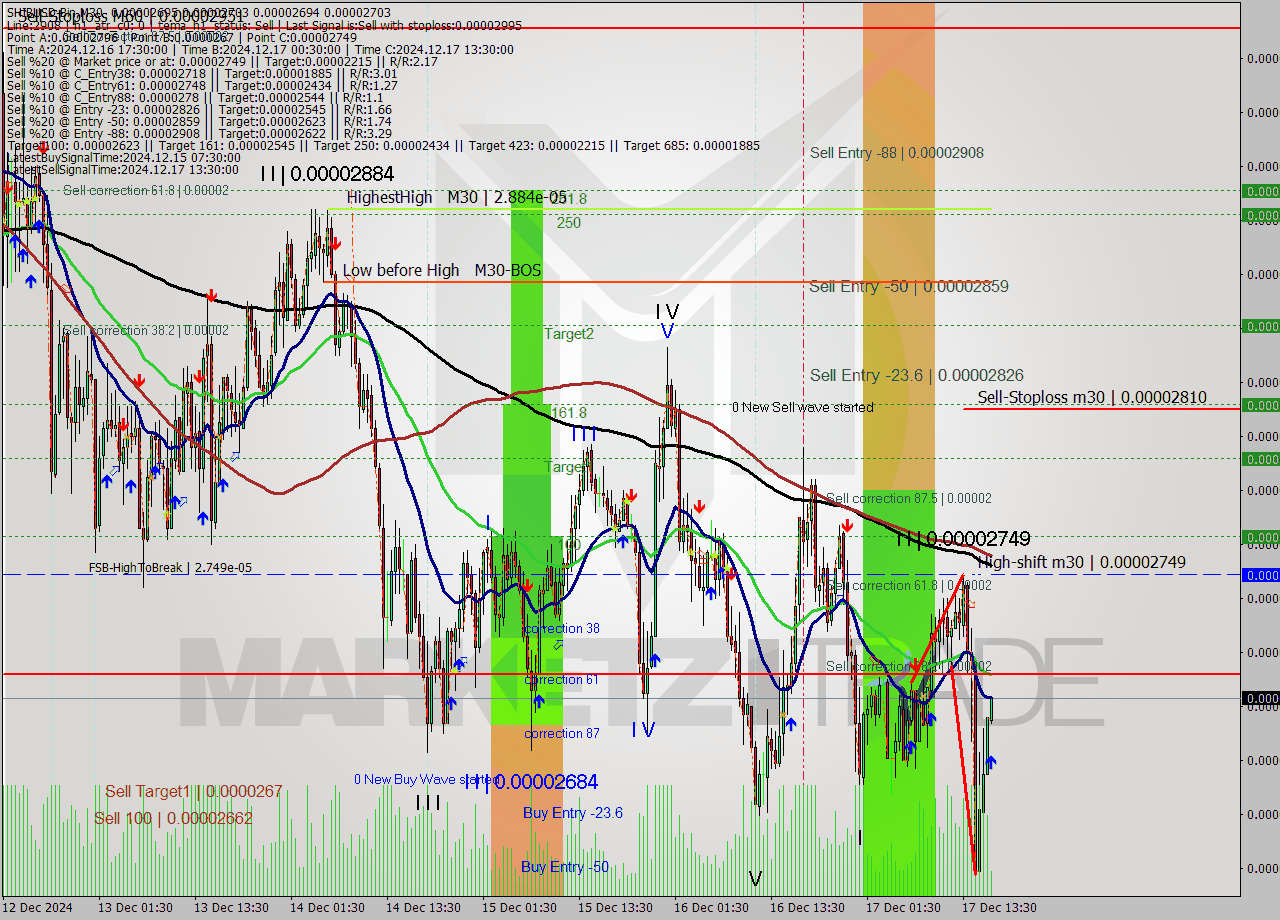Select the 'I I | 0.00002884' wave label
Viewport: 1280px width, 920px height.
coord(327,173)
